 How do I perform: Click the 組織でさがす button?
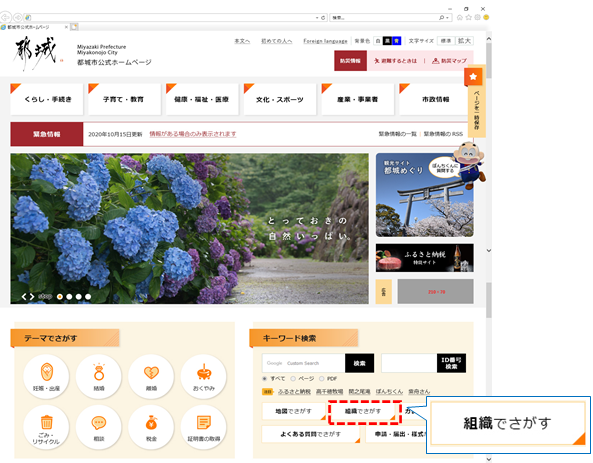363,411
